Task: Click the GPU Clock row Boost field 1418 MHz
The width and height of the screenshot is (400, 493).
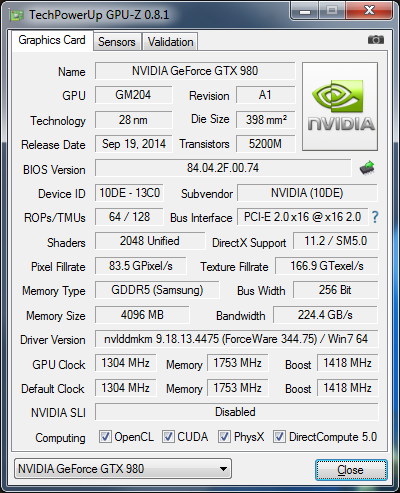Action: tap(347, 363)
